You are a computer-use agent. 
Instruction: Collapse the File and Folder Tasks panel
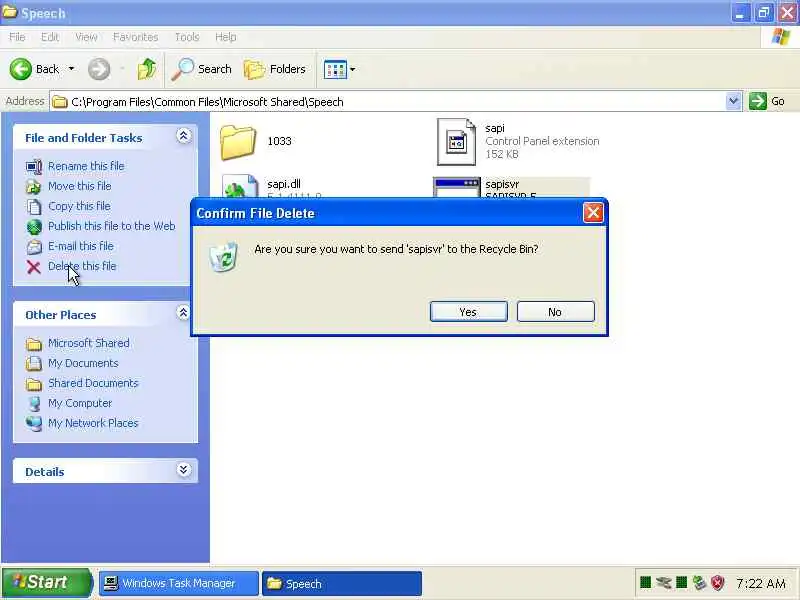[x=184, y=136]
